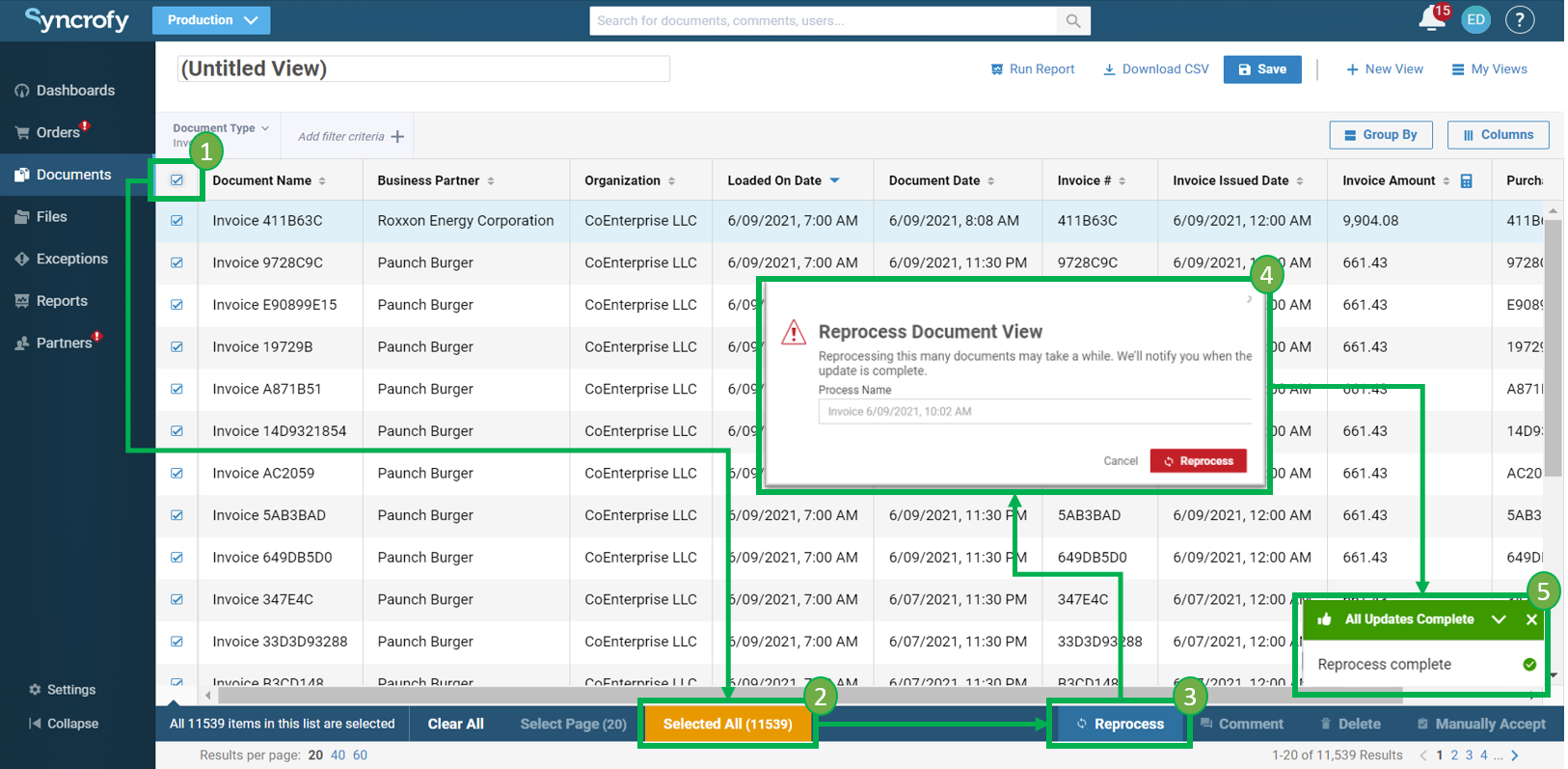Click the search magnifier icon
Screen dimensions: 1568x769
[x=1073, y=20]
